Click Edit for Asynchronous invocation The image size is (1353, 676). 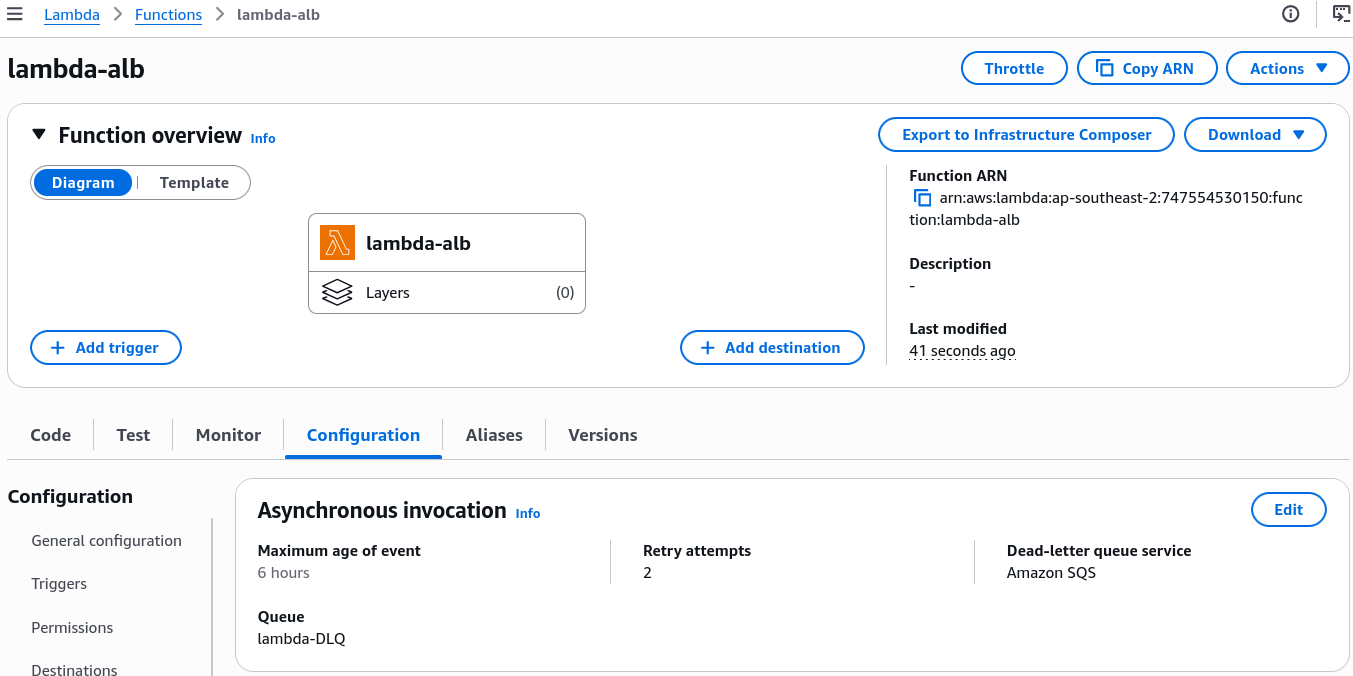pyautogui.click(x=1288, y=510)
